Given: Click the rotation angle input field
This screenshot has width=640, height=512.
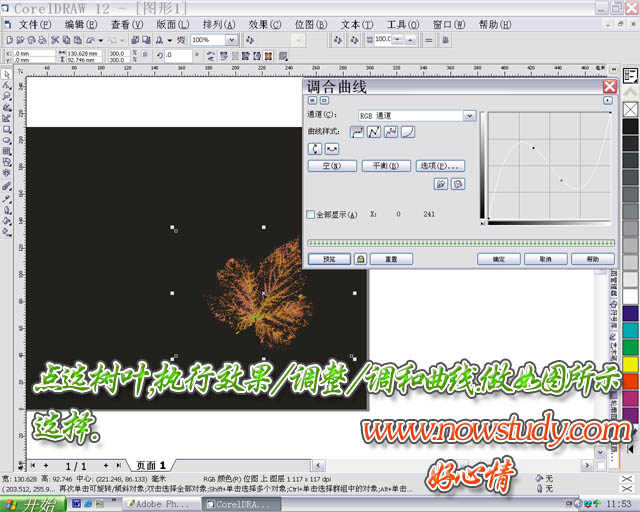Looking at the screenshot, I should [x=178, y=56].
